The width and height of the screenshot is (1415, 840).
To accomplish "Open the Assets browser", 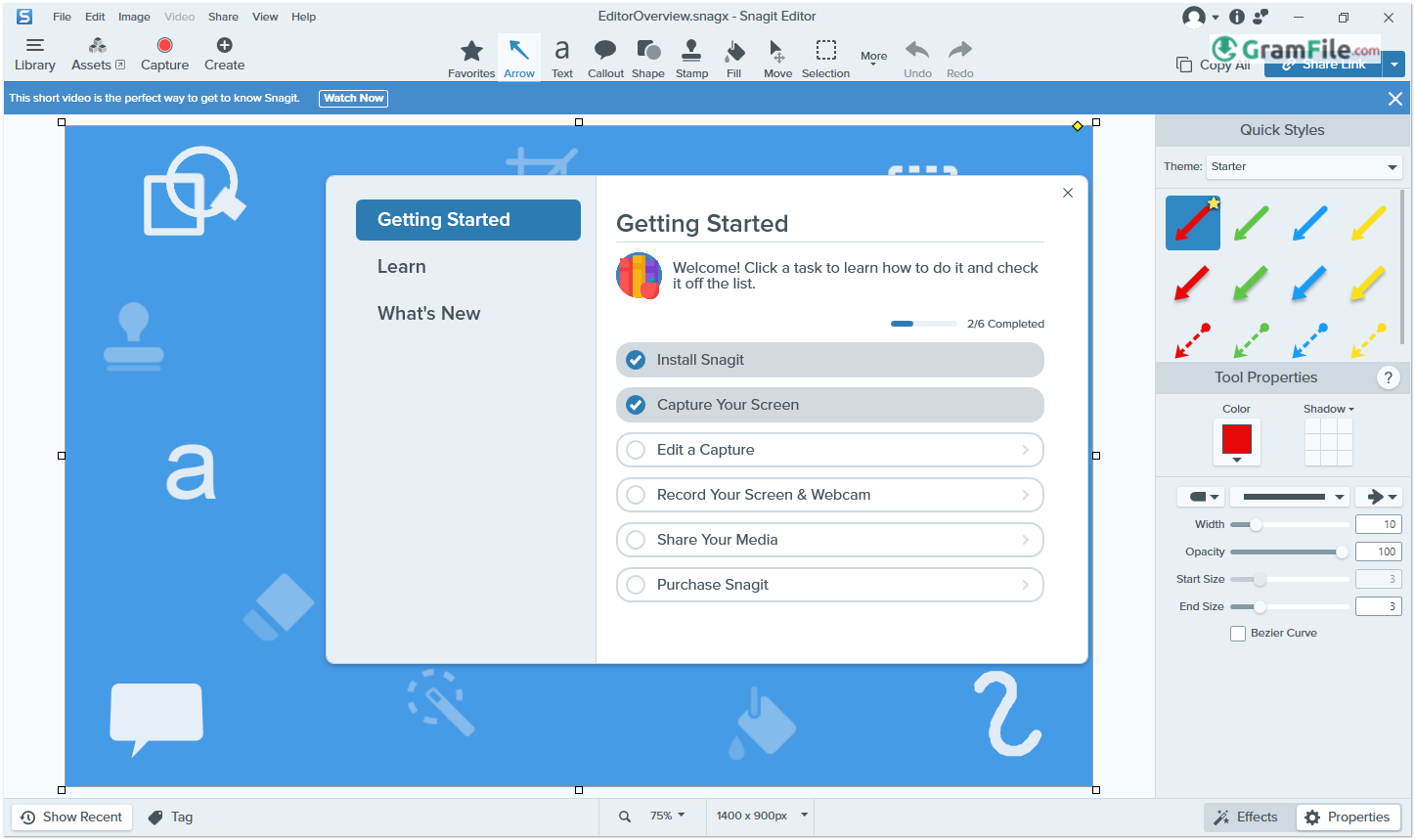I will pyautogui.click(x=98, y=55).
